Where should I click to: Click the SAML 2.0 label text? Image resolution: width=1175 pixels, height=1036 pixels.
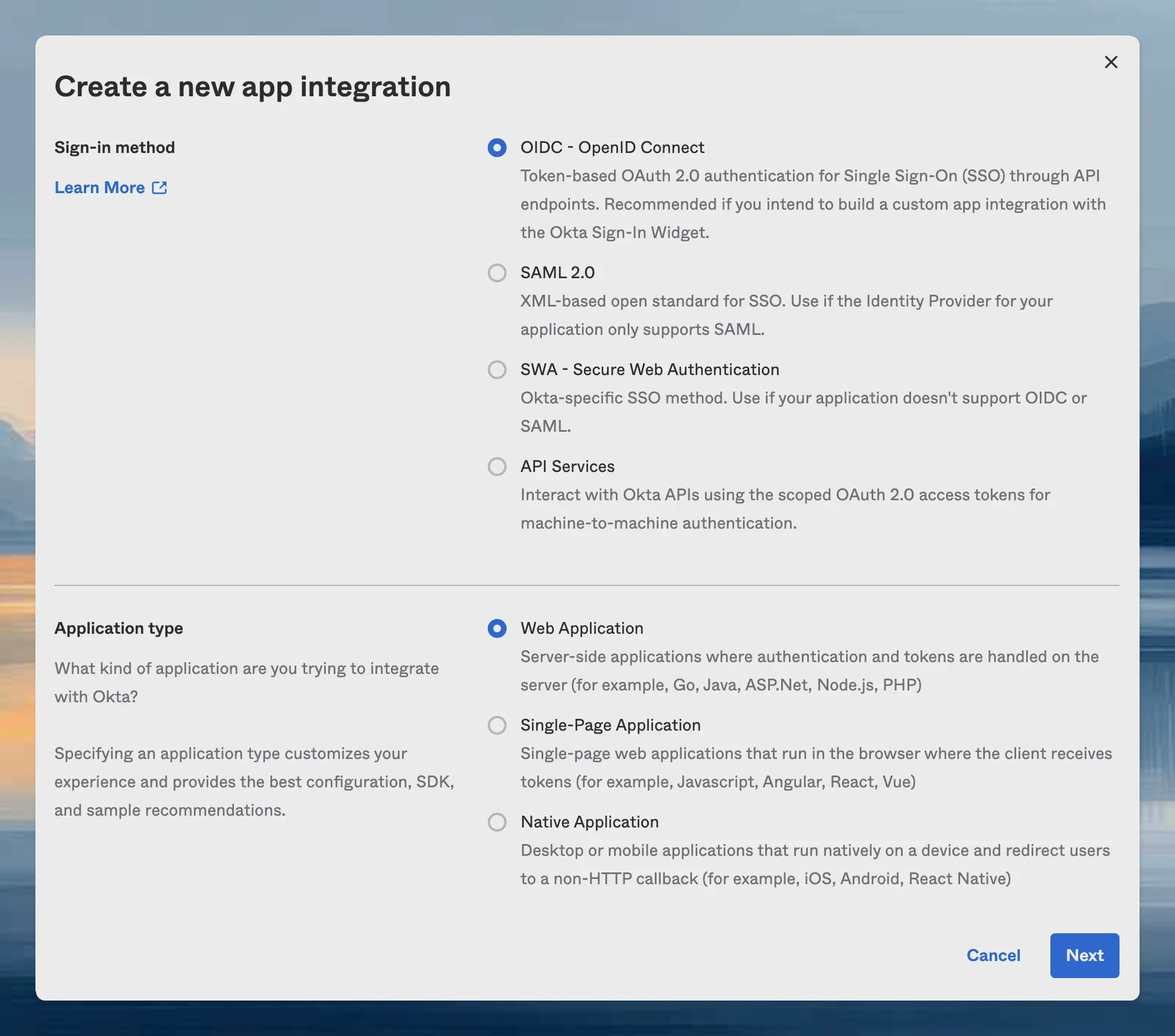[557, 273]
